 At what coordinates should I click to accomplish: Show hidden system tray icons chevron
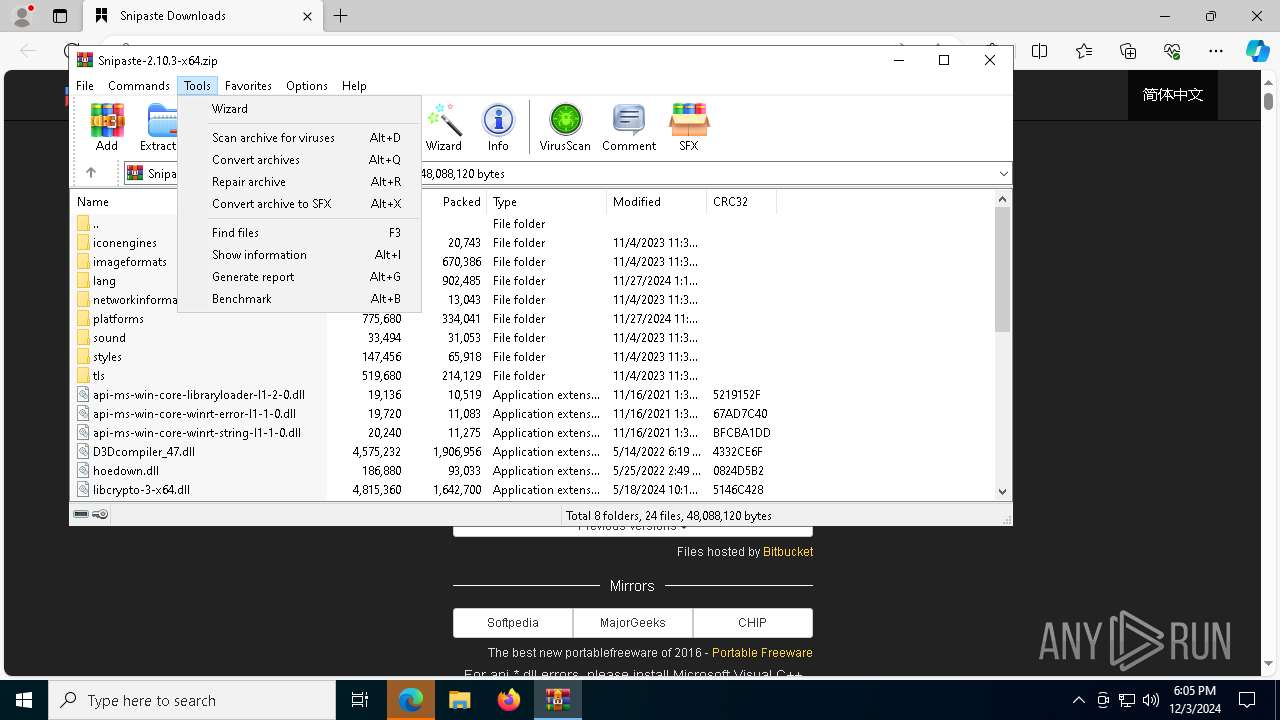1078,700
